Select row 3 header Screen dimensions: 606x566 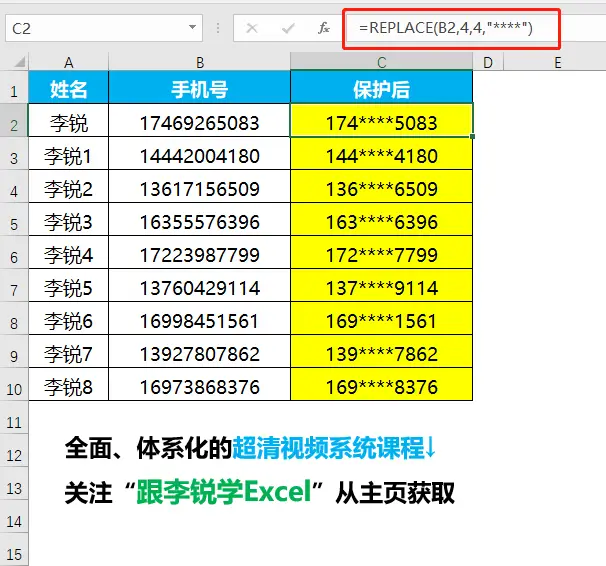[x=14, y=153]
